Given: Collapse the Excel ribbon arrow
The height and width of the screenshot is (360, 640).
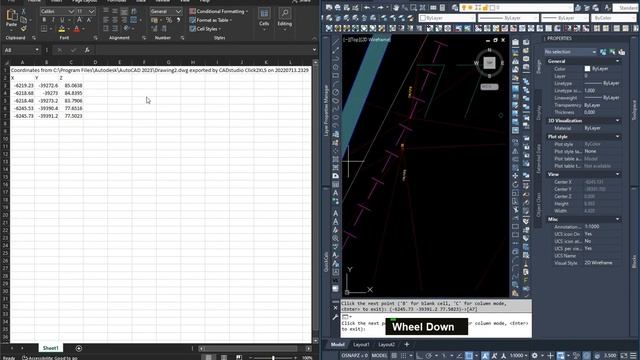Looking at the screenshot, I should [314, 38].
